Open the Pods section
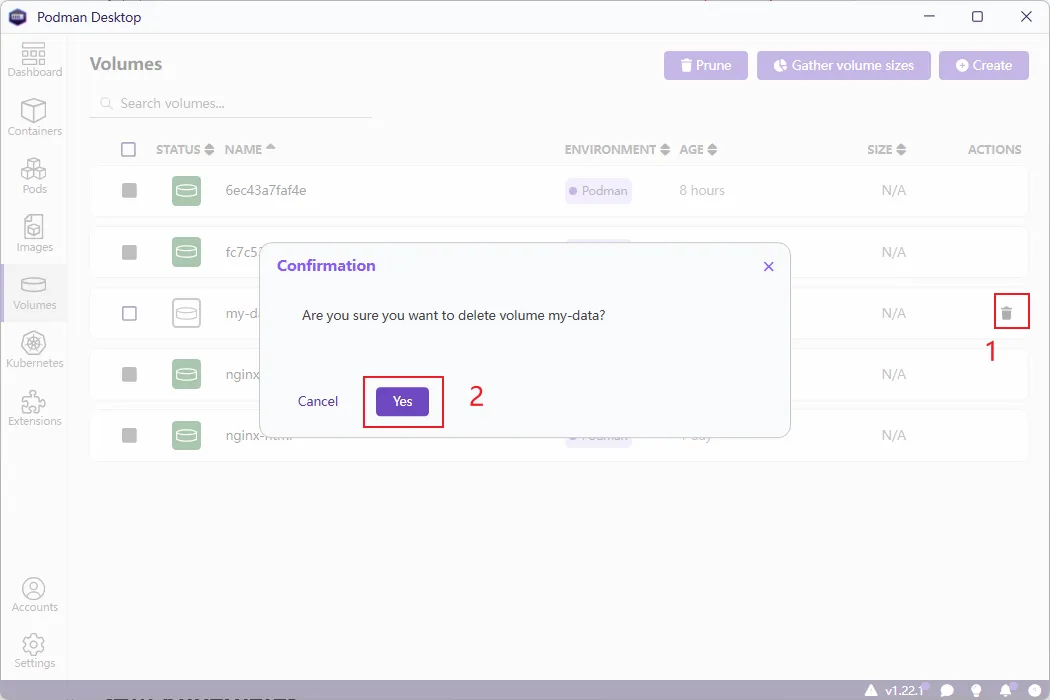This screenshot has width=1050, height=700. 34,176
